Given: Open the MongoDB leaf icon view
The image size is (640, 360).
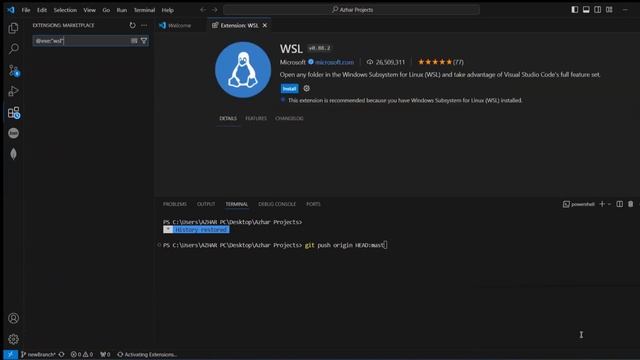Looking at the screenshot, I should coord(13,154).
